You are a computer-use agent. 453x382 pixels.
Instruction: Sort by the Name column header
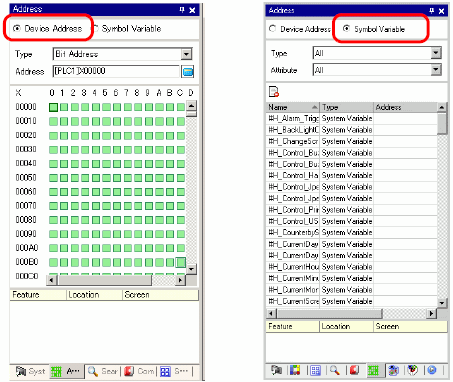tap(293, 107)
